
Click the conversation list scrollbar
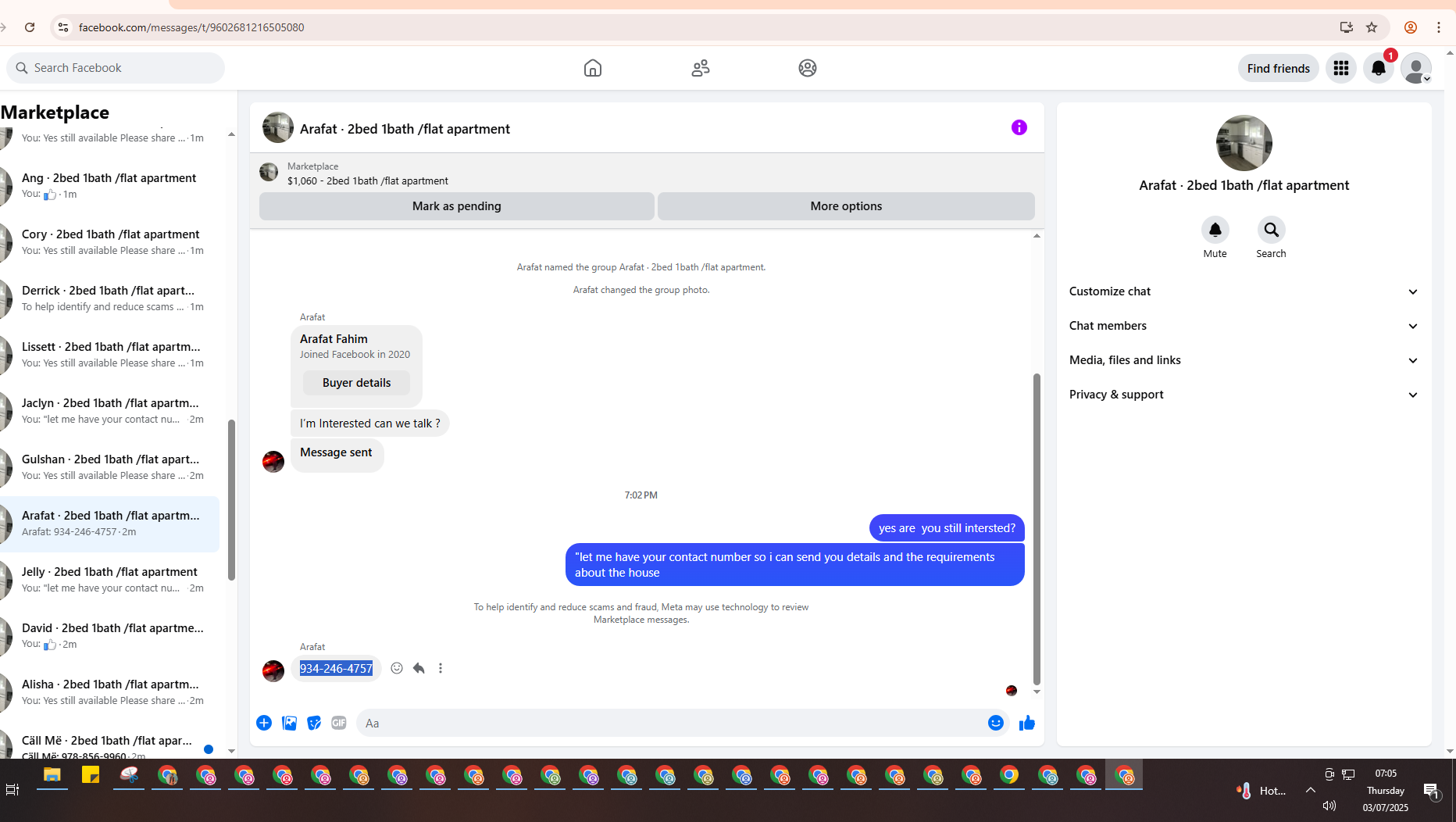click(x=231, y=500)
